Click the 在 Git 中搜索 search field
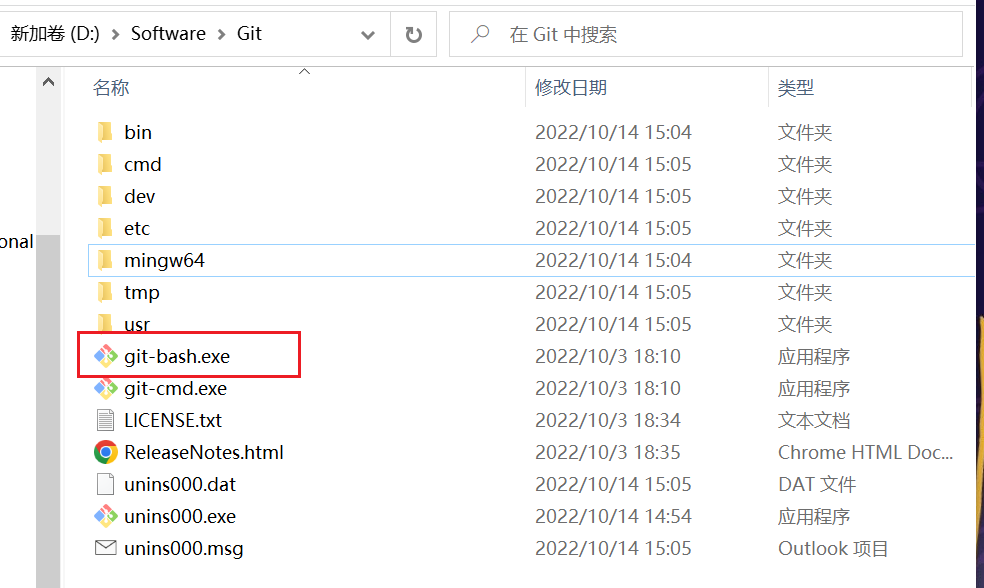The image size is (984, 588). 705,34
